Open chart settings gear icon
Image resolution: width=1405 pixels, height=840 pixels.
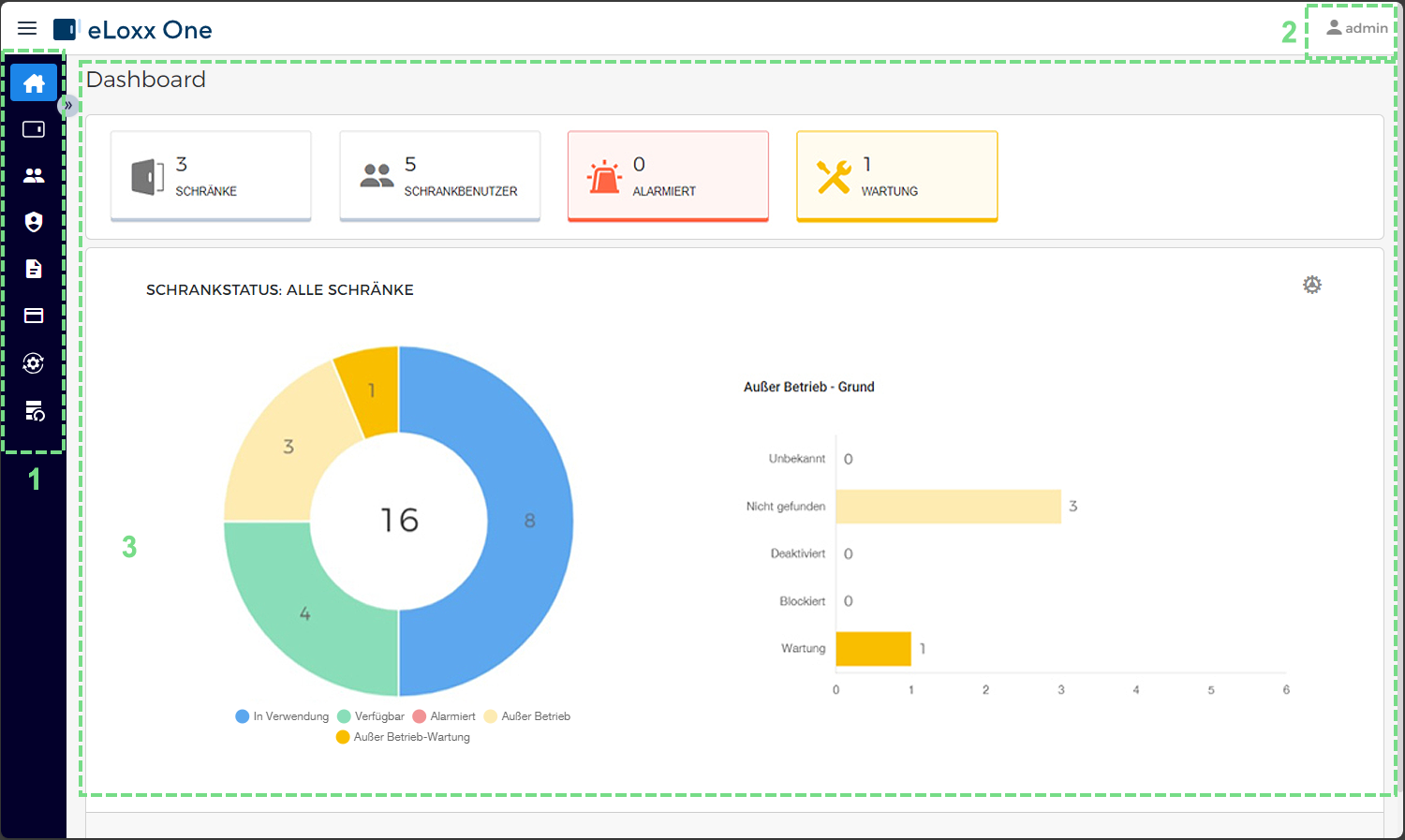[1312, 285]
